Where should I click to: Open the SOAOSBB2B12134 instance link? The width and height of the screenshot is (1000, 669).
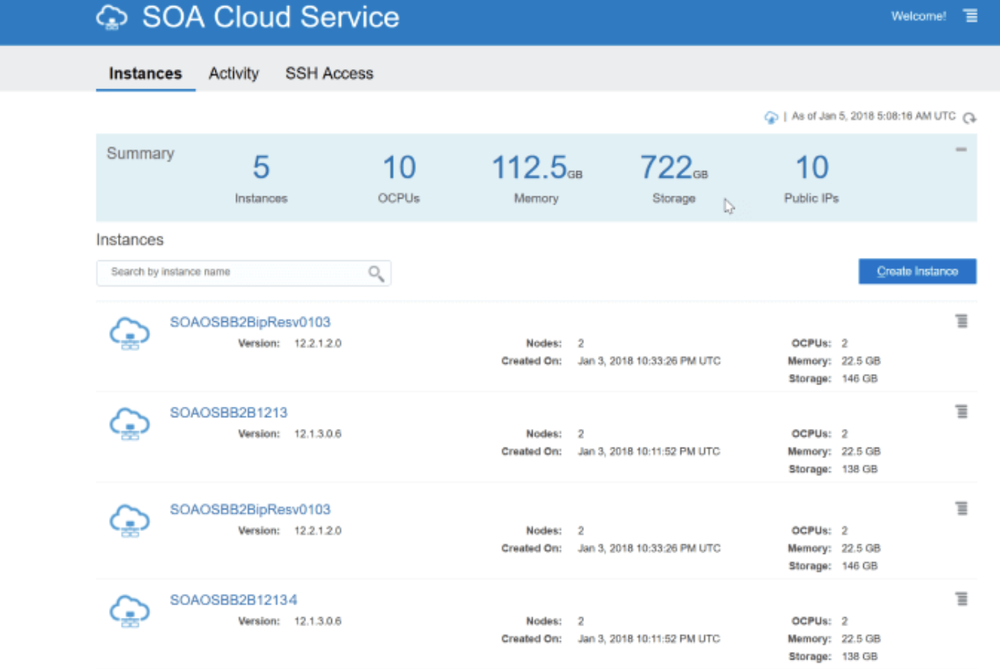point(233,600)
